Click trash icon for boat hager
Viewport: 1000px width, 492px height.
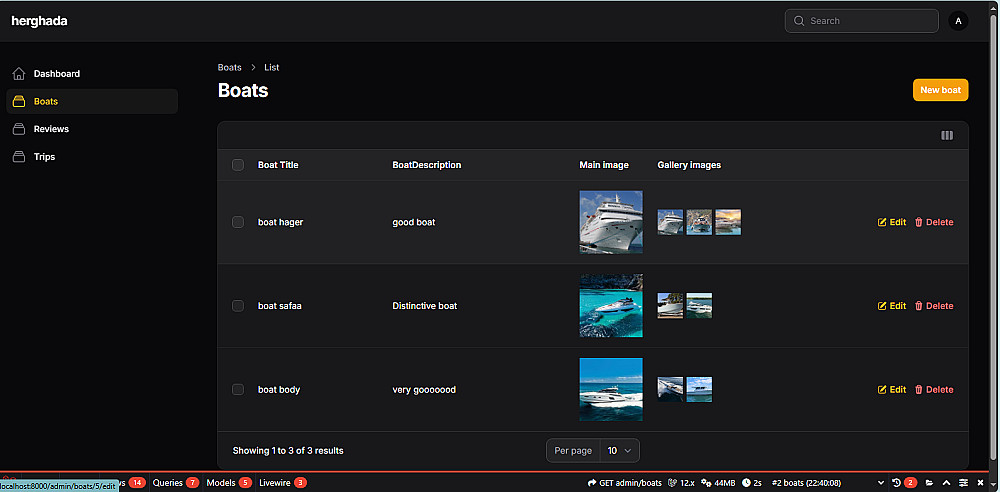(918, 222)
